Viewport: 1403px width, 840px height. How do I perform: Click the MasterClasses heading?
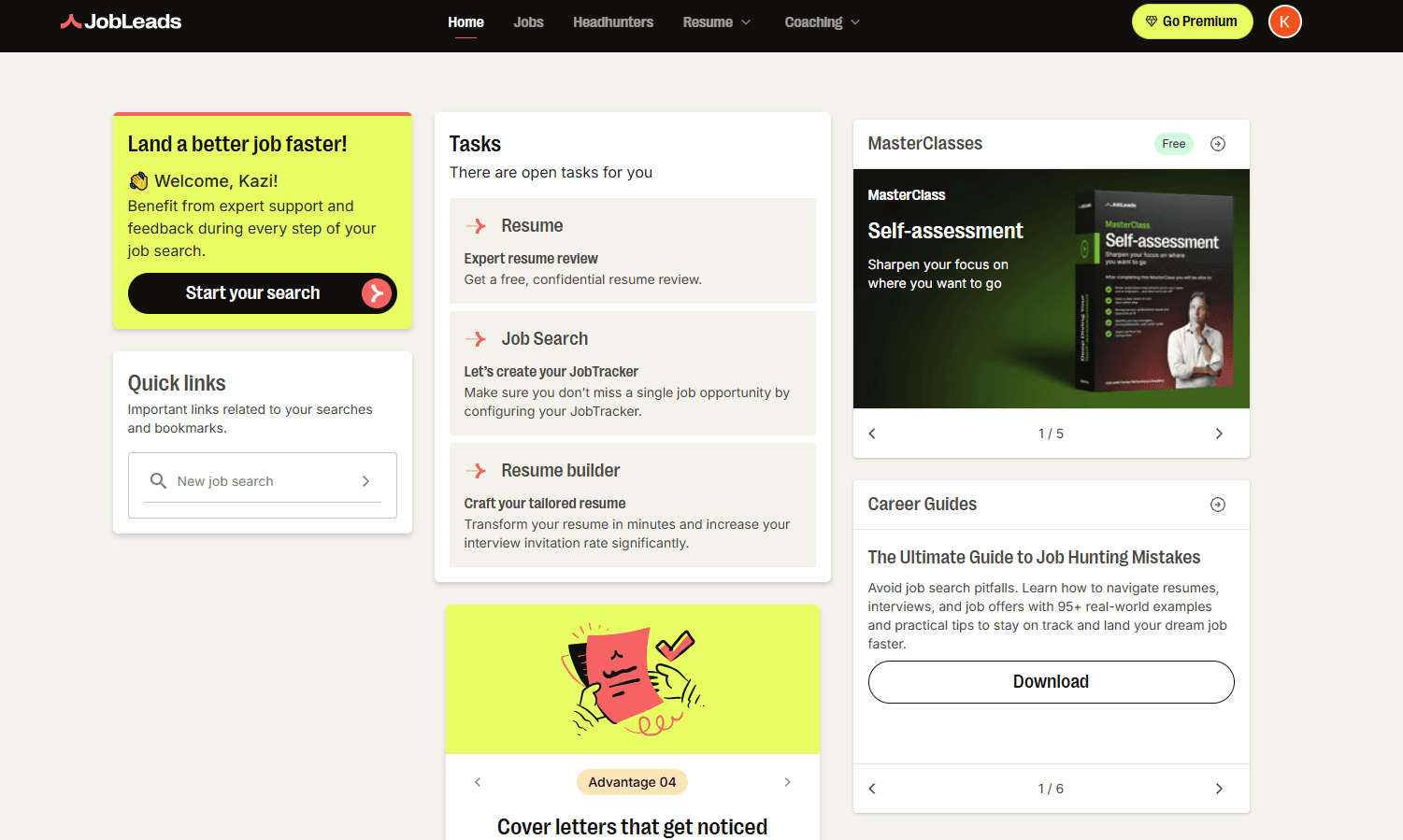(x=924, y=144)
